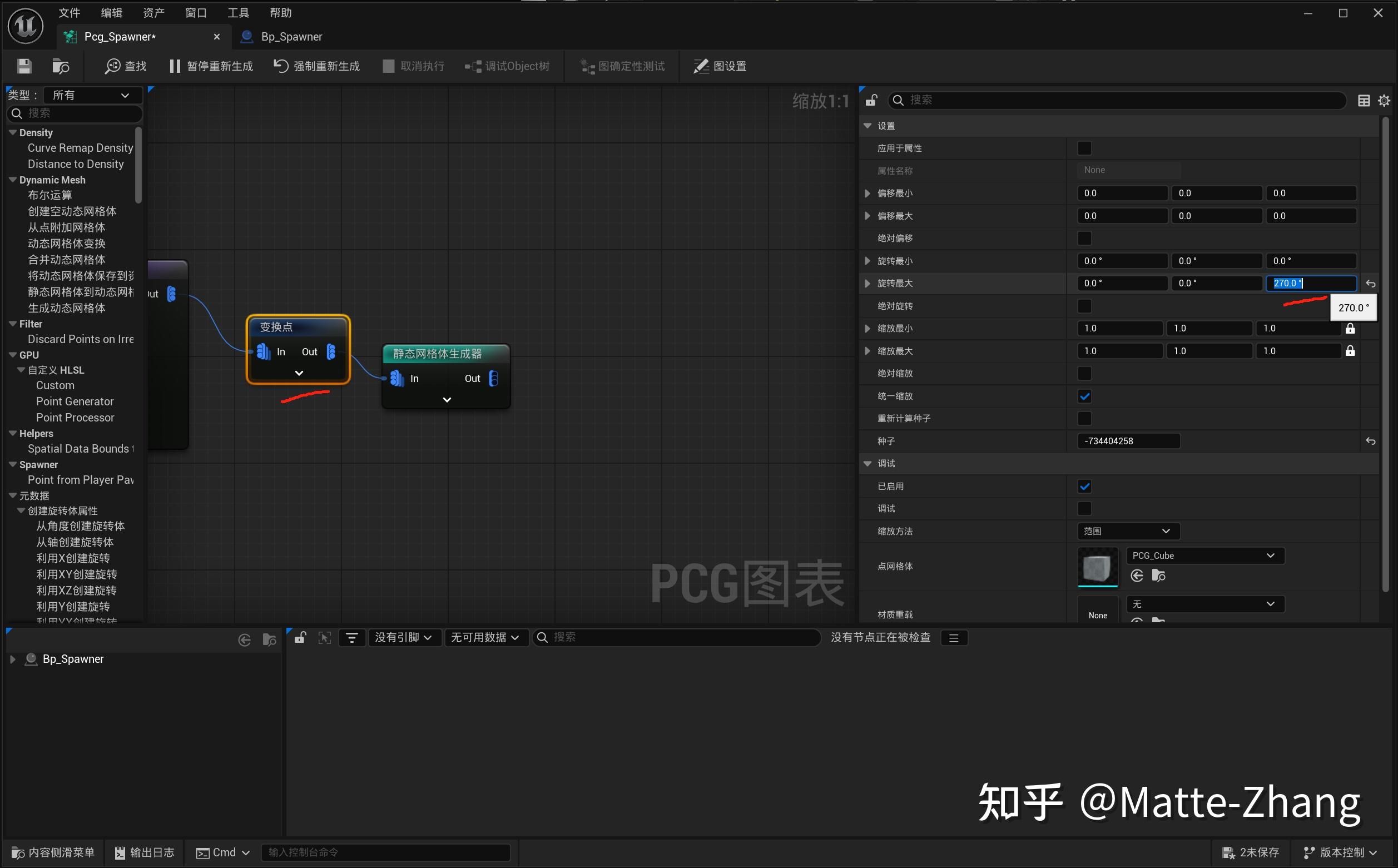Enable the 绝对旋转 checkbox
1398x868 pixels.
[1084, 306]
